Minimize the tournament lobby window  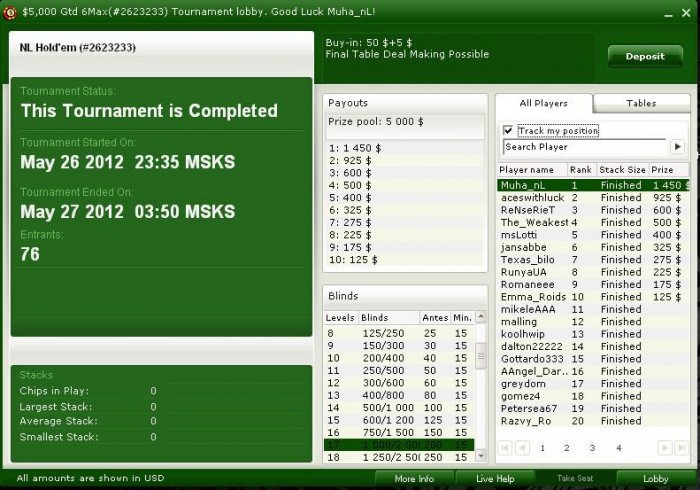[668, 14]
